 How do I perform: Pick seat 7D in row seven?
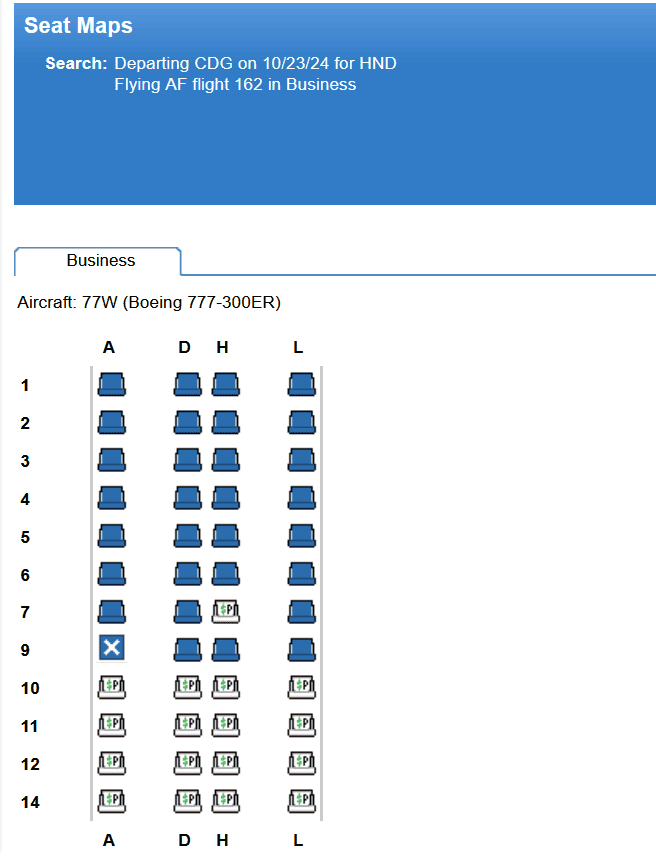pyautogui.click(x=187, y=612)
